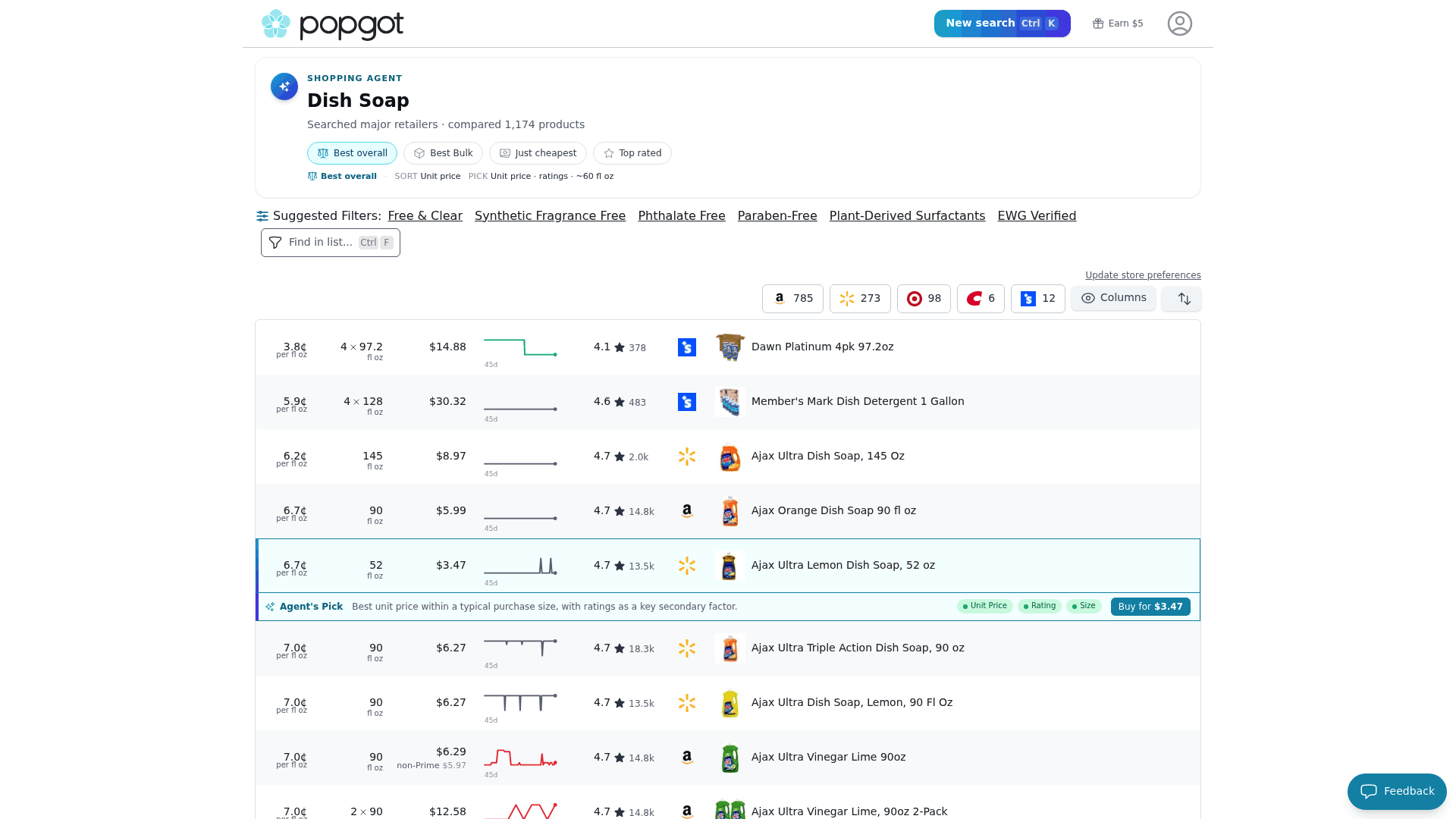Screen dimensions: 1456x819
Task: Click the Earn $5 gift icon
Action: coord(1098,24)
